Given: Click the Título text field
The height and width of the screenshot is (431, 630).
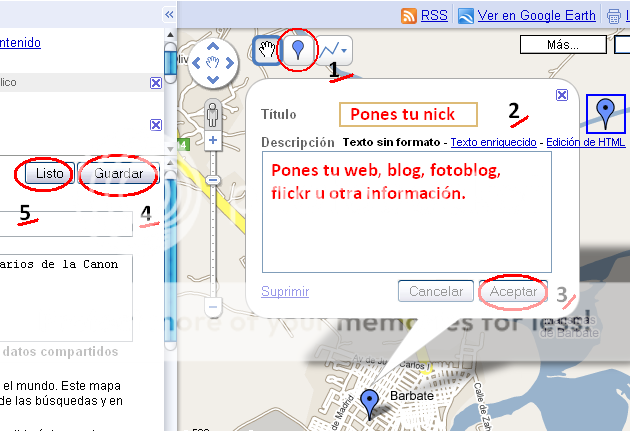Looking at the screenshot, I should click(408, 114).
